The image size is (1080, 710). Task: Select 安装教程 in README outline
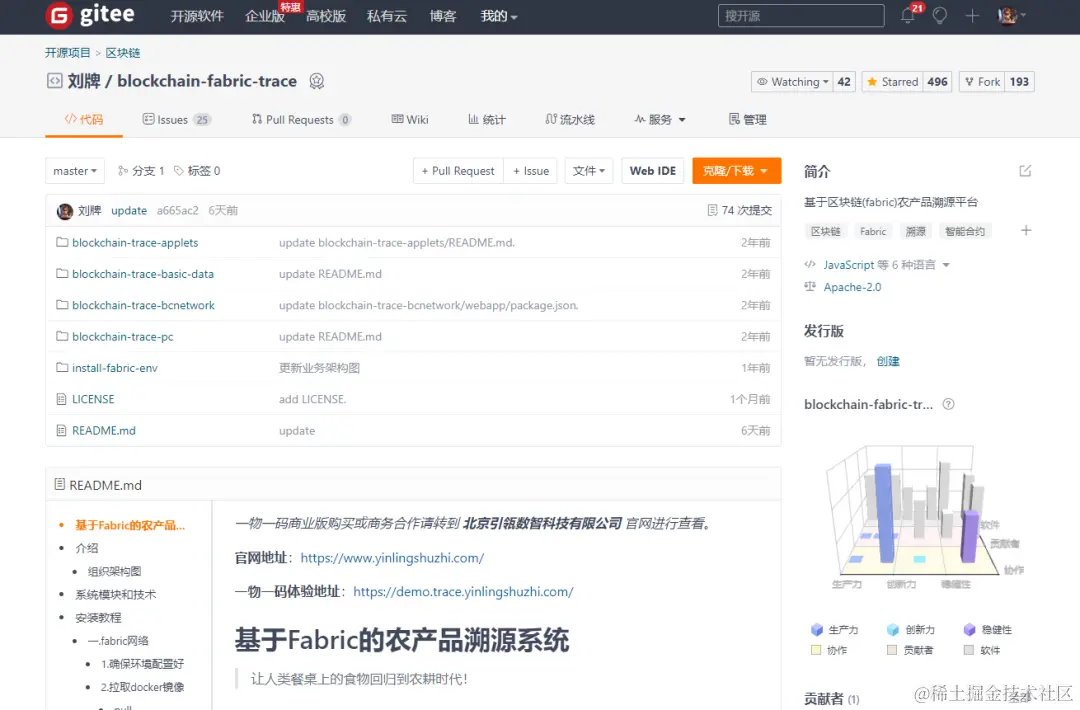pos(98,618)
